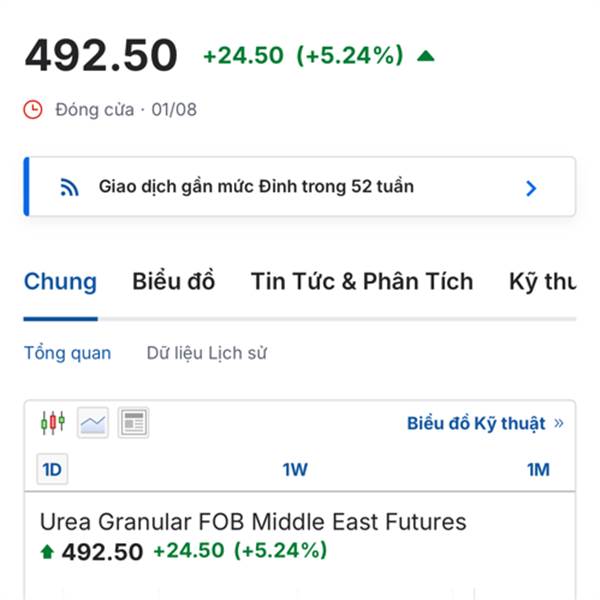The image size is (600, 600).
Task: Select the 1D timeframe
Action: 52,470
